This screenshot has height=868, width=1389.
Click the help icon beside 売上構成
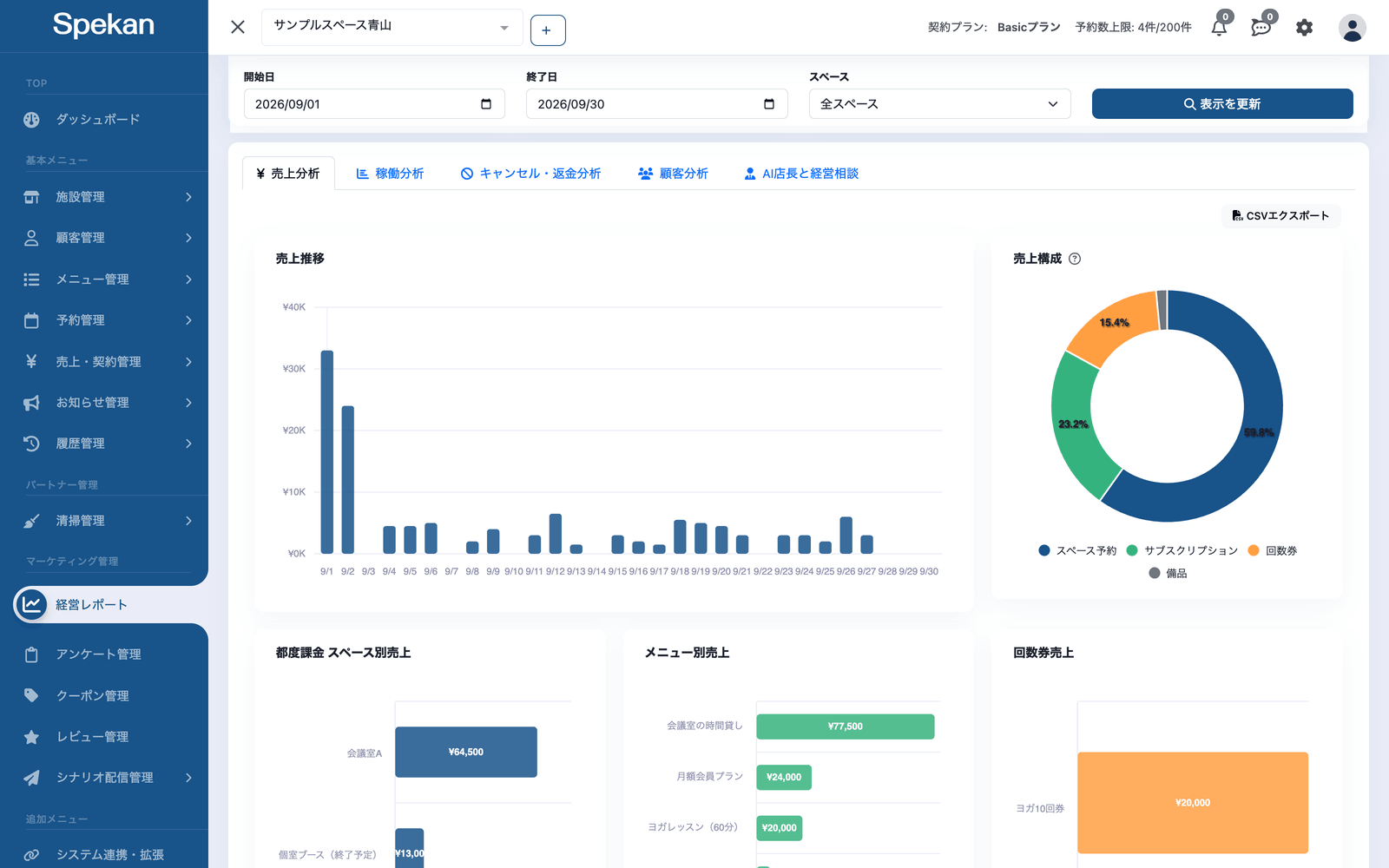(1075, 259)
